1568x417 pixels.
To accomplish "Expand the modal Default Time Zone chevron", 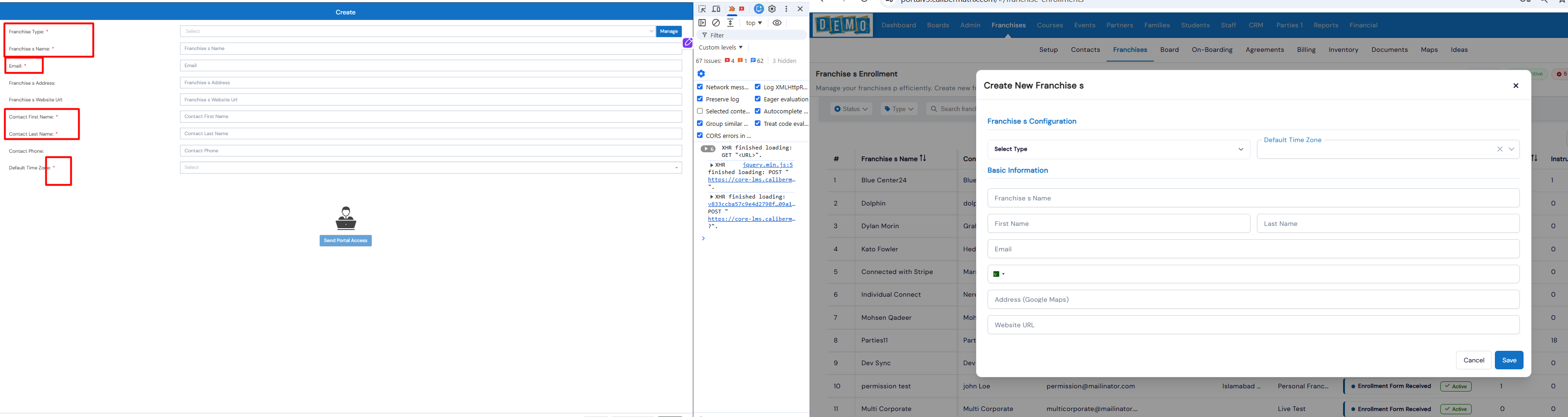I will [x=1512, y=149].
